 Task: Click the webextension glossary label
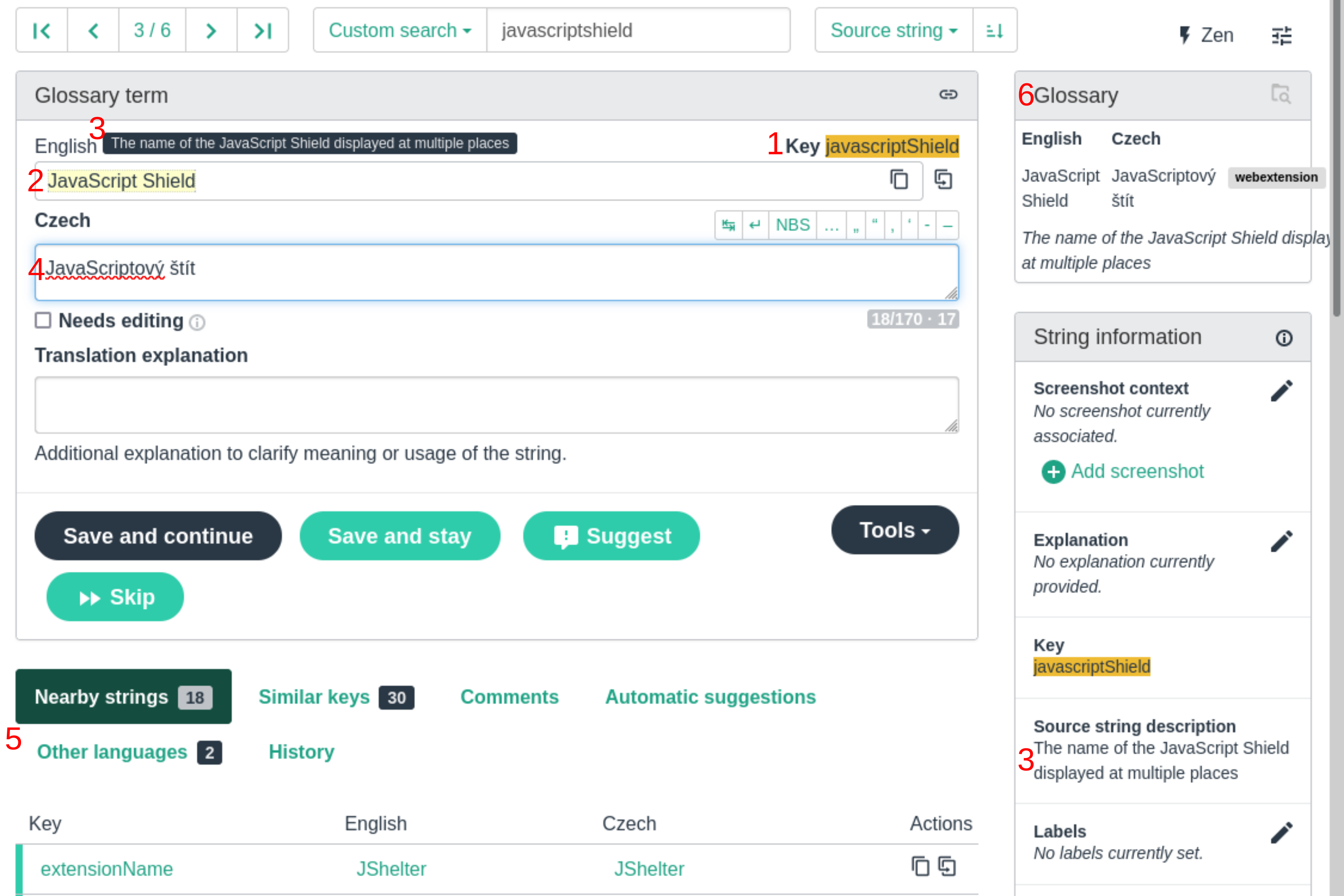click(1276, 177)
